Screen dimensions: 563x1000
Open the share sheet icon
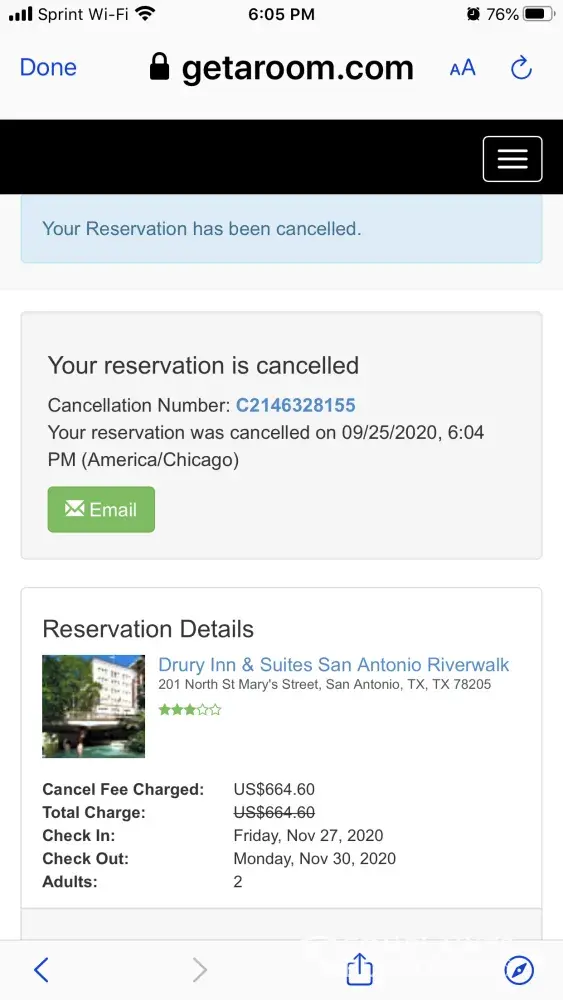pyautogui.click(x=359, y=969)
